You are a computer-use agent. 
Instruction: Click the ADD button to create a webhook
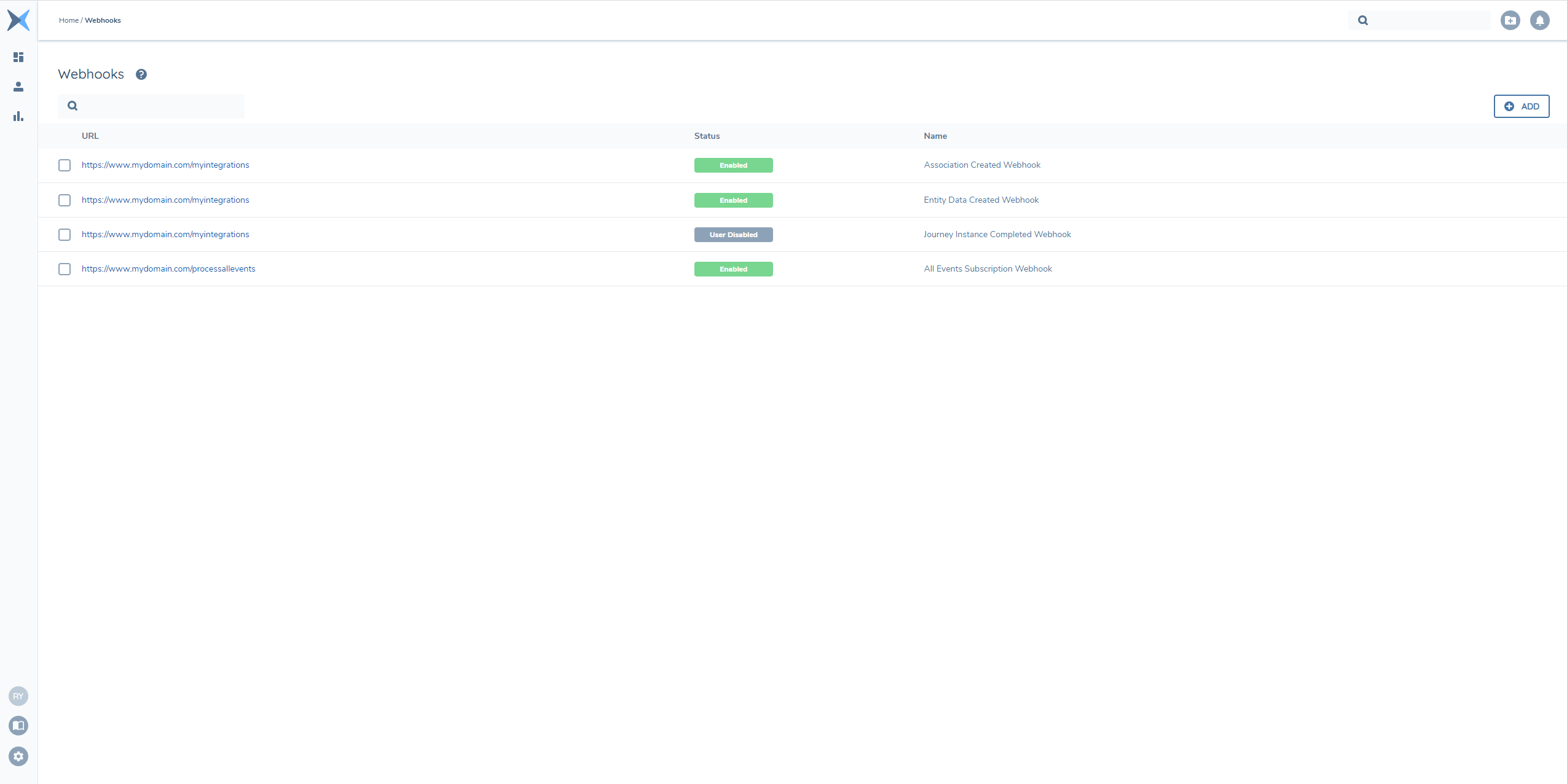(1521, 106)
